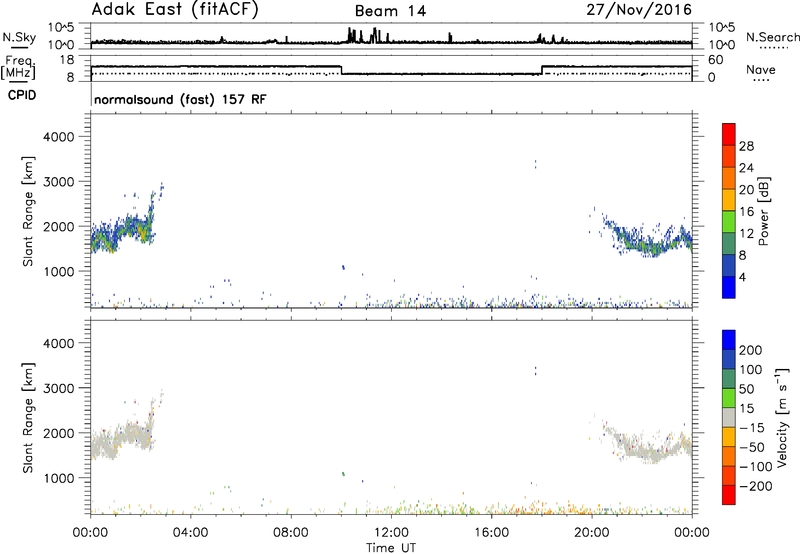Click the 'N.Sky' legend label
The image size is (800, 554).
tap(19, 37)
